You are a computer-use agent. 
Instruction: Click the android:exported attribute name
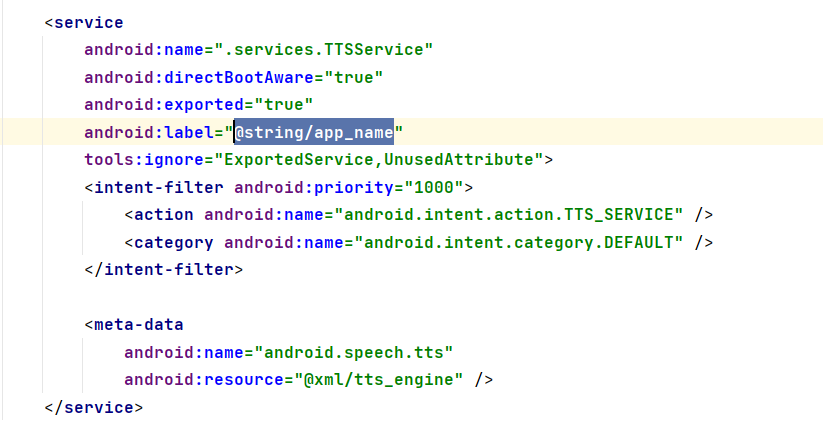point(164,104)
